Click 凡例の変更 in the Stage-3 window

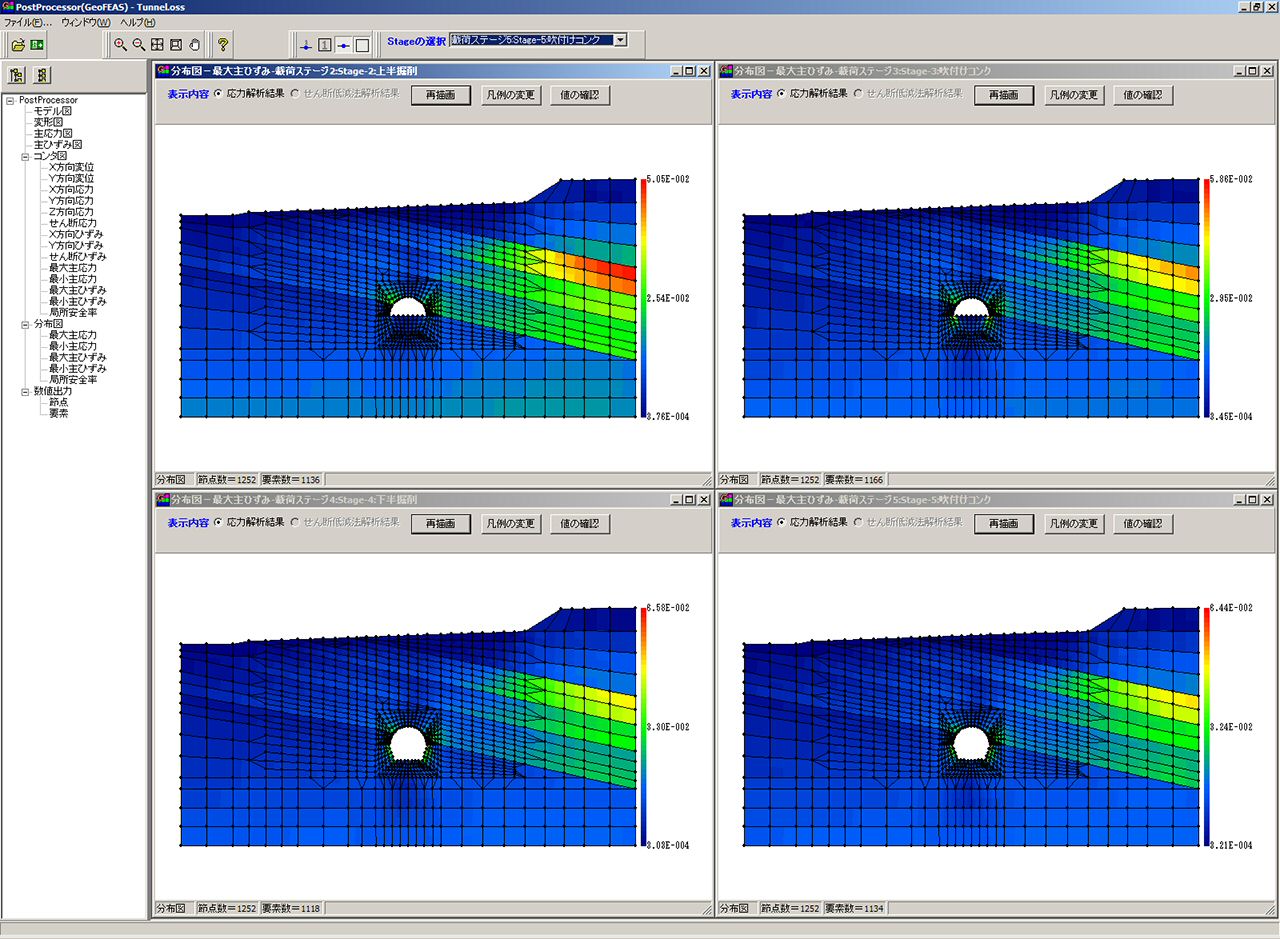tap(1074, 95)
